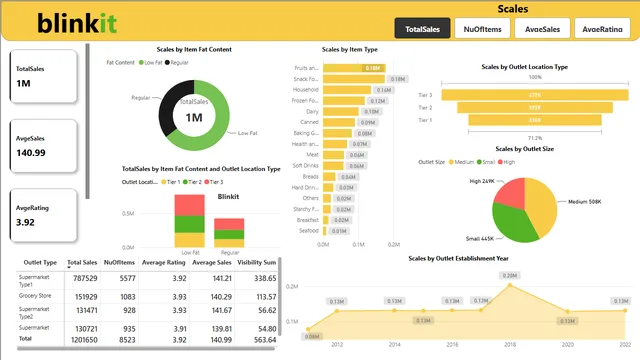
Task: Select the Tier 3 funnel bar
Action: click(535, 95)
